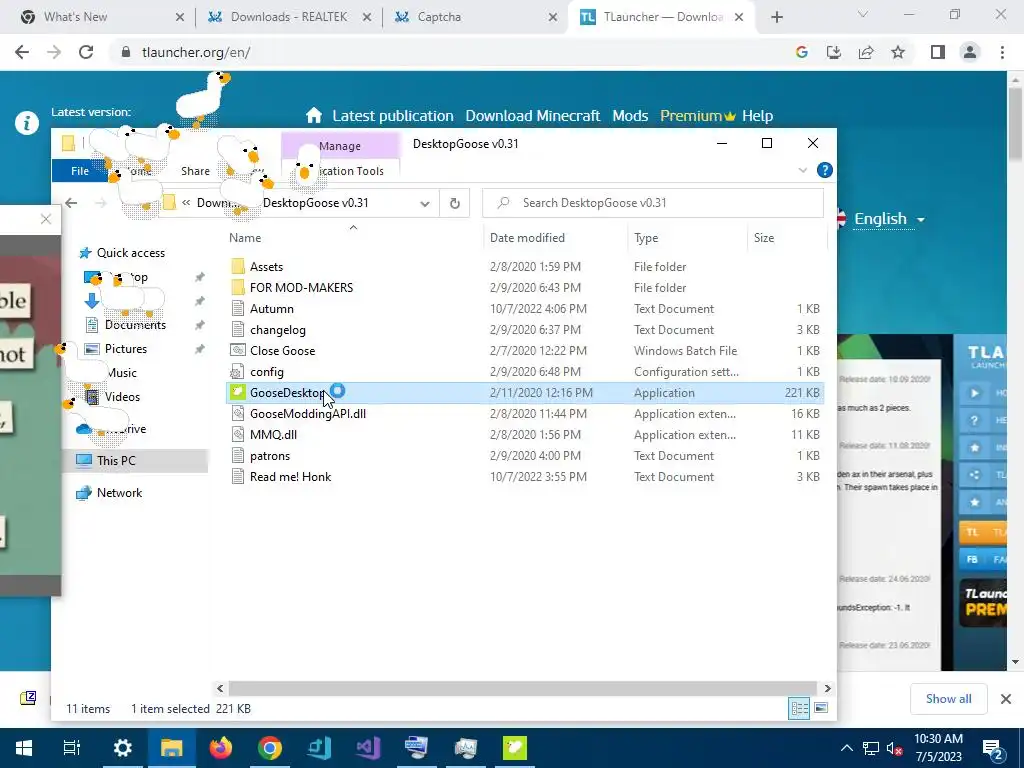Open the Help link on TLauncher

tap(757, 116)
